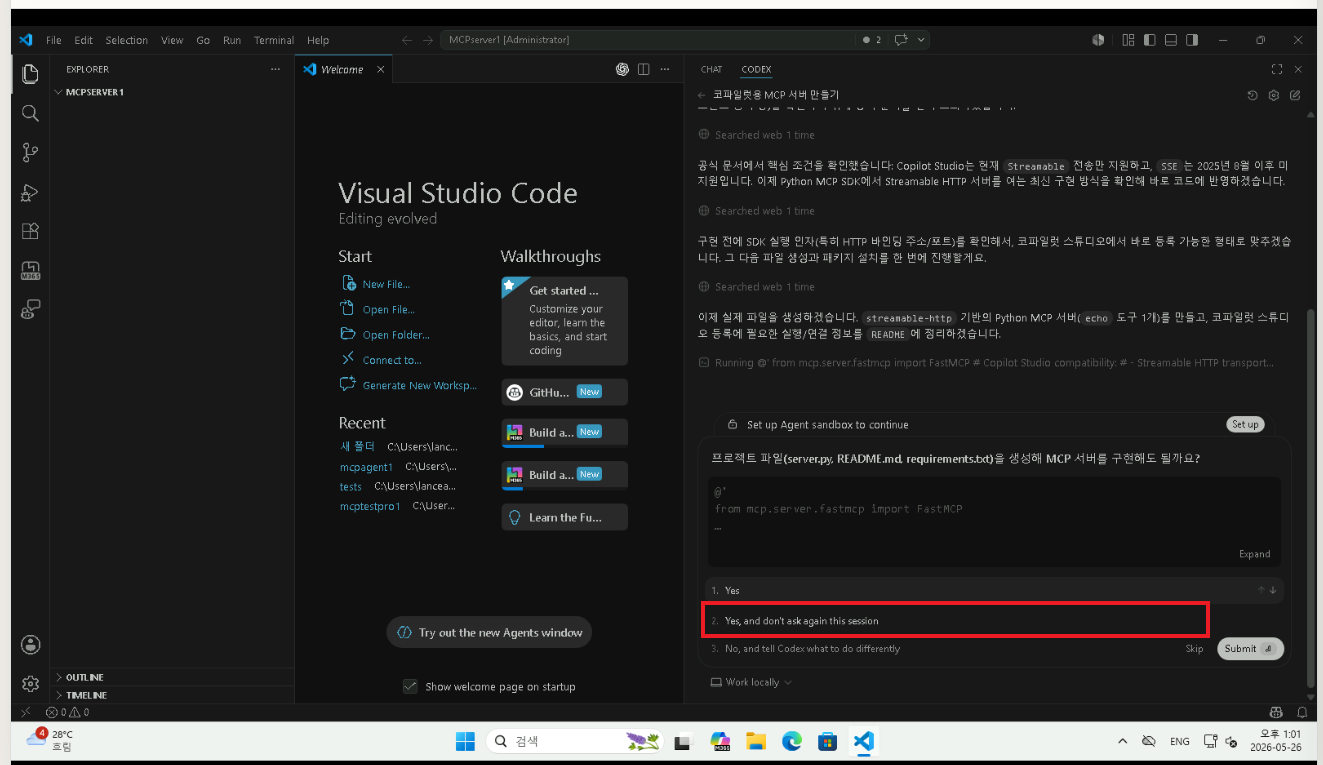Open the Explorer view in activity bar
Screen dimensions: 1323x765
click(30, 74)
